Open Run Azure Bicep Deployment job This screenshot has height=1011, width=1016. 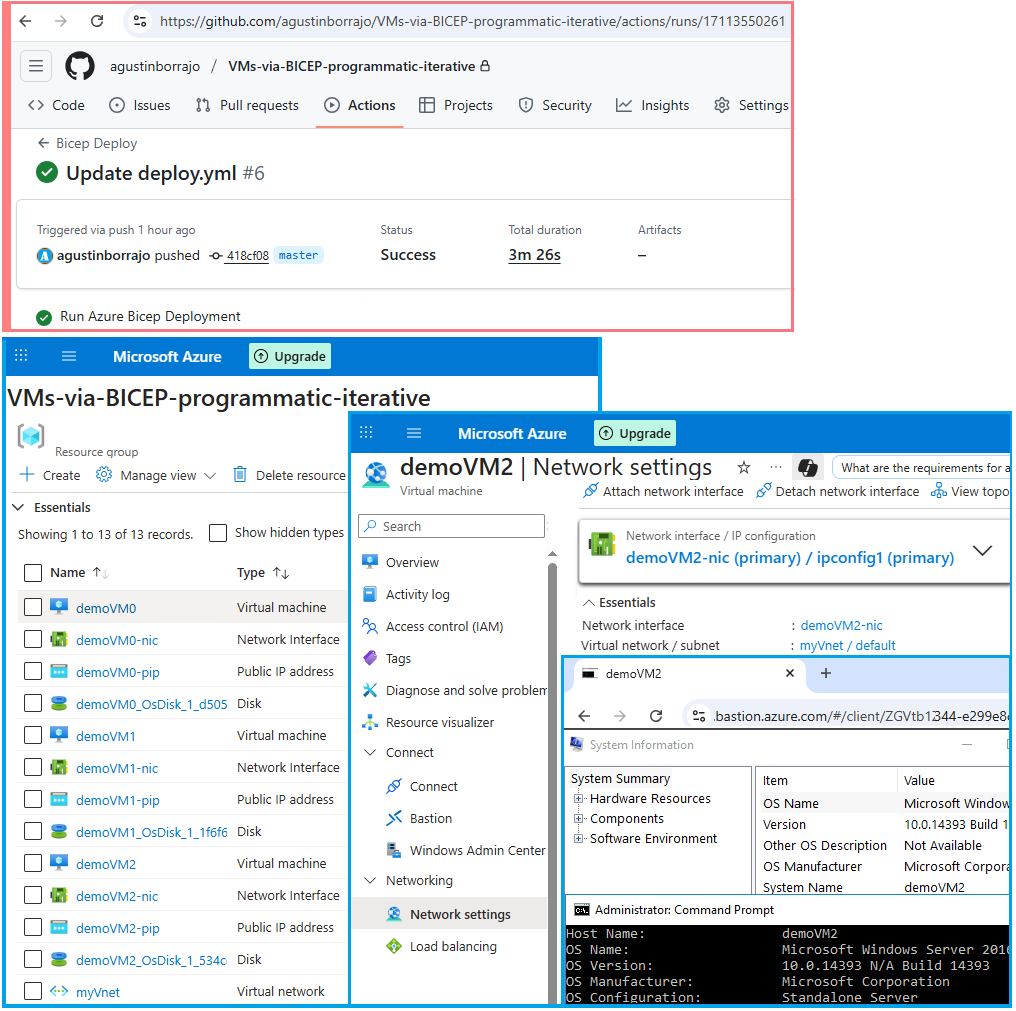pos(150,316)
